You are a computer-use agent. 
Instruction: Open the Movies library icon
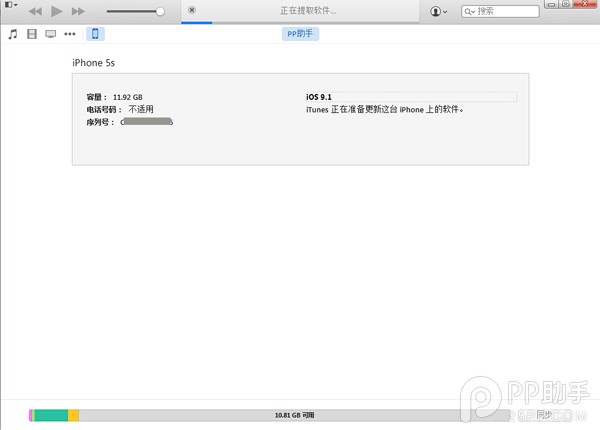pos(32,34)
